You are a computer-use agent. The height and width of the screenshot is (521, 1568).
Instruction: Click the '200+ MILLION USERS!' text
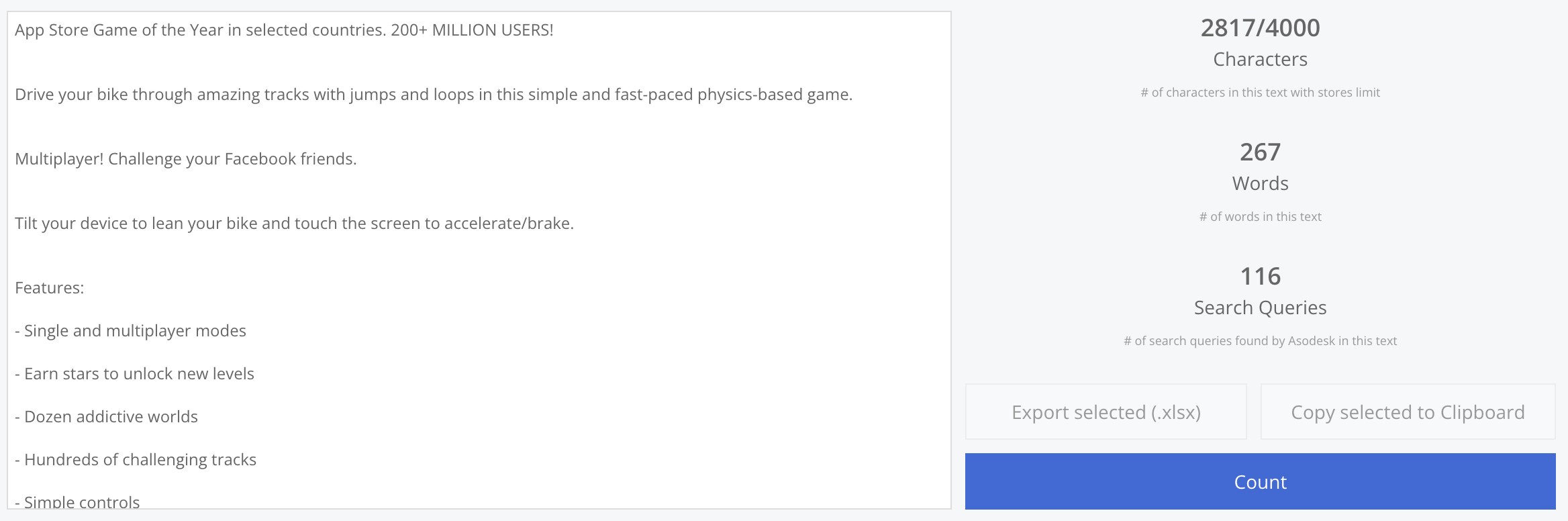pyautogui.click(x=472, y=30)
